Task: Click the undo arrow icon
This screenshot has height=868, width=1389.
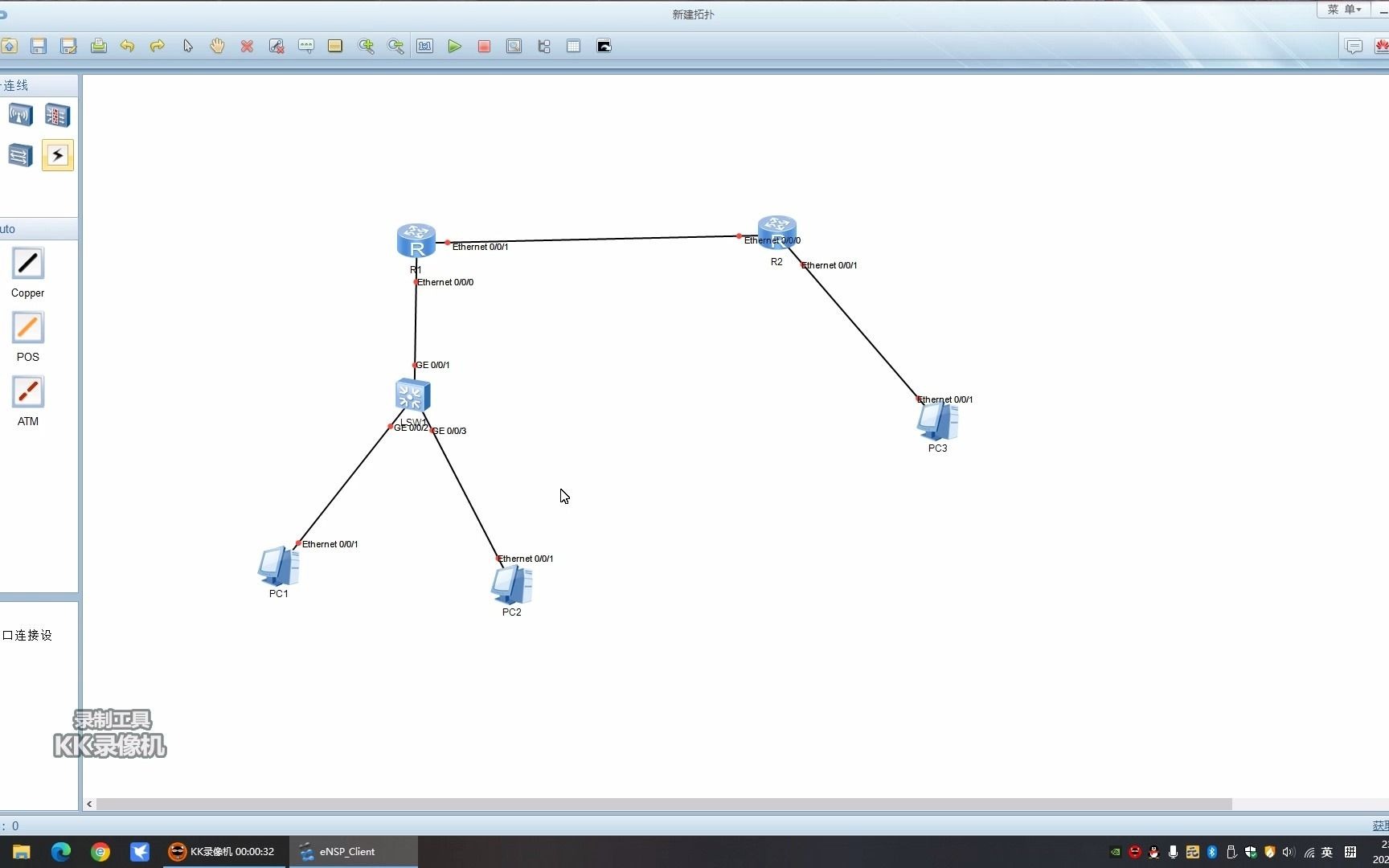Action: click(127, 47)
